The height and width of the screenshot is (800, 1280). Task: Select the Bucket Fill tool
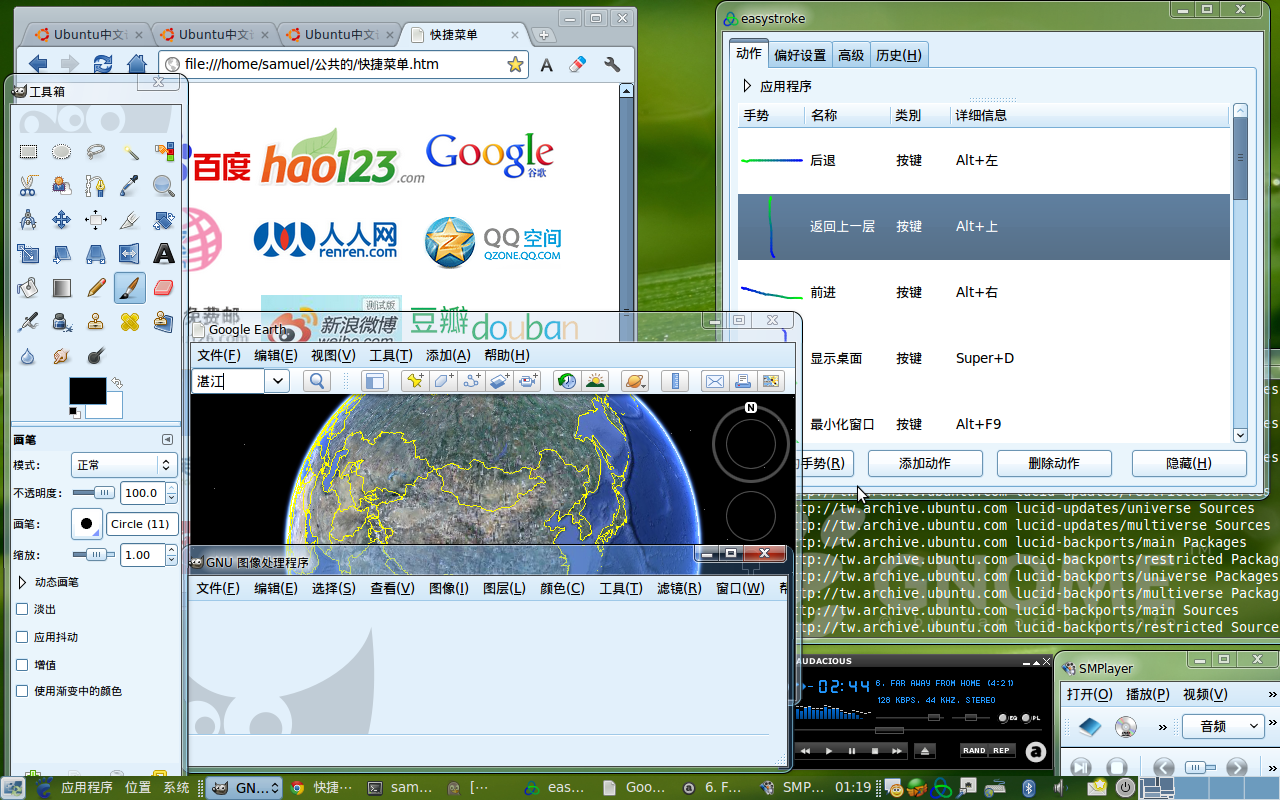28,288
